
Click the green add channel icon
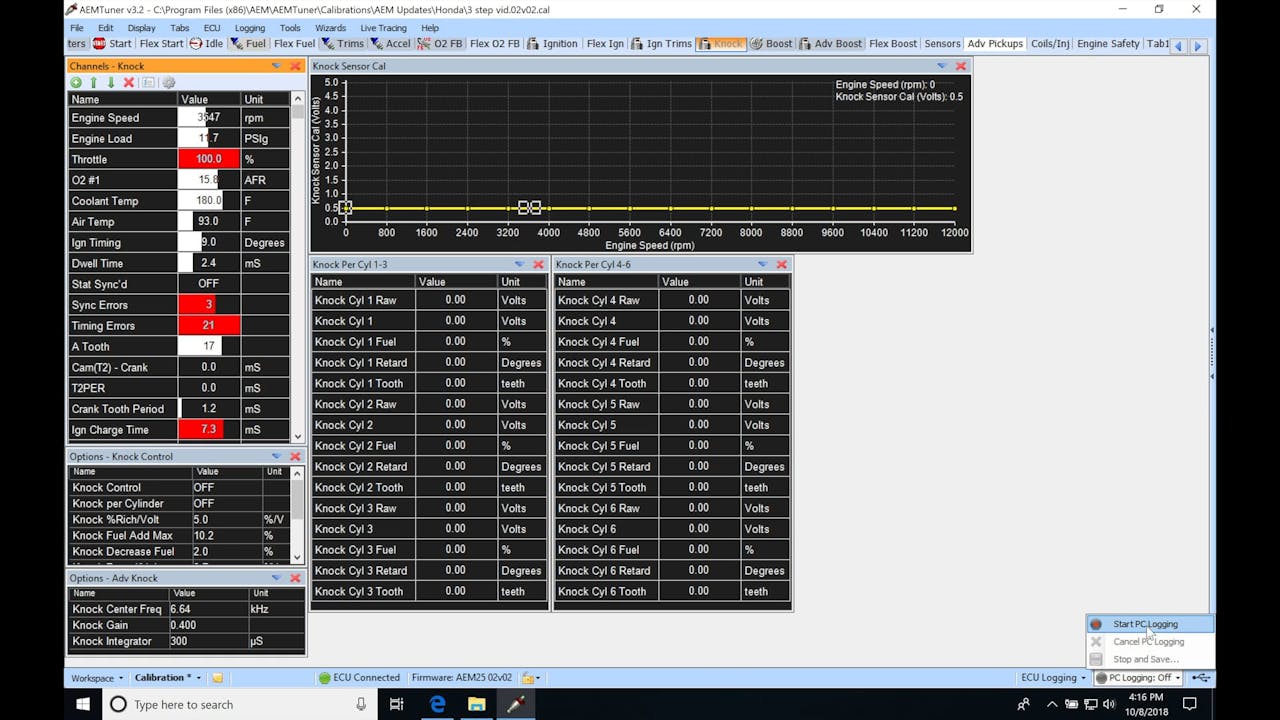point(76,82)
